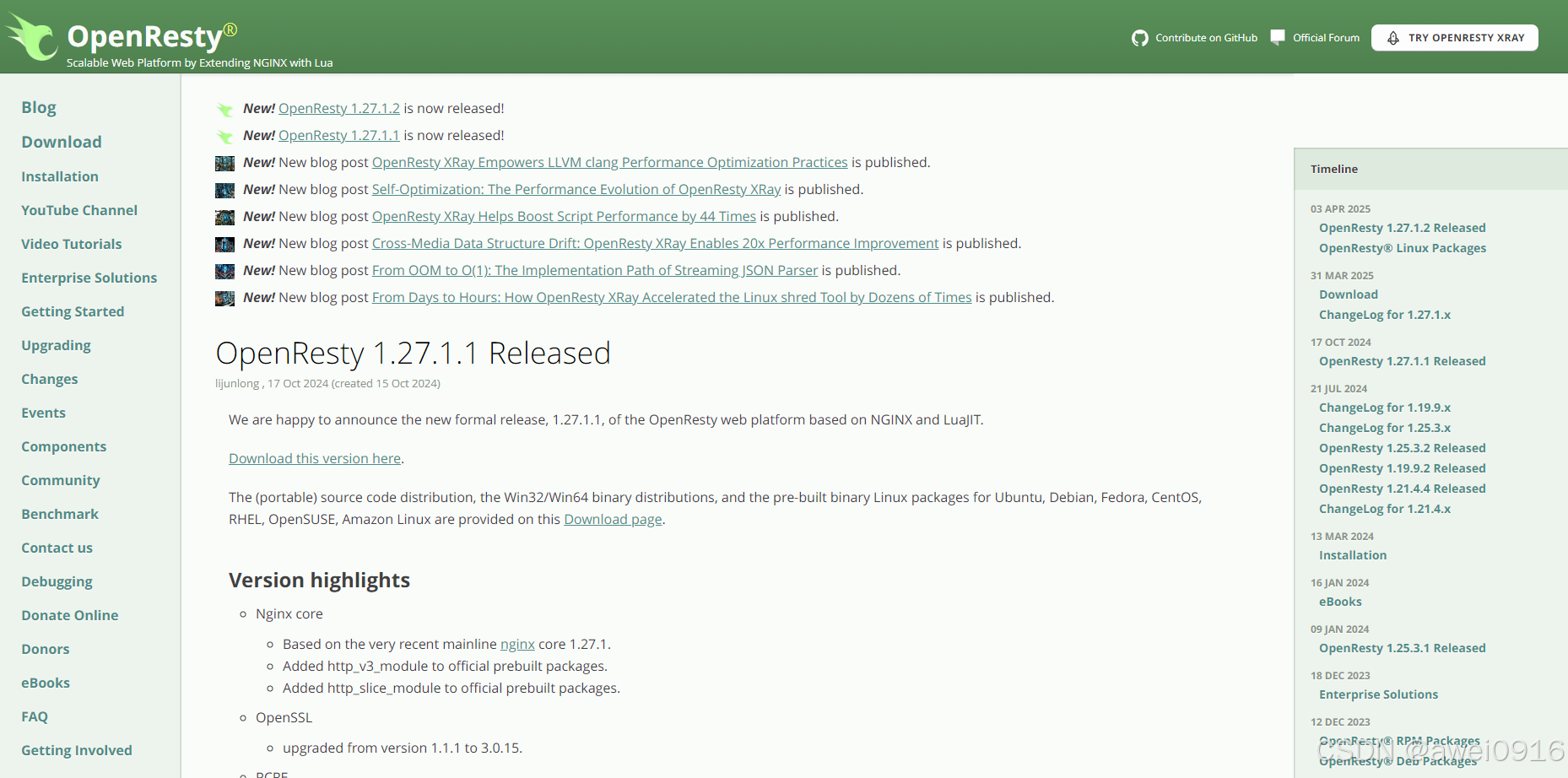Open Donate Online sidebar item
Image resolution: width=1568 pixels, height=778 pixels.
coord(70,615)
